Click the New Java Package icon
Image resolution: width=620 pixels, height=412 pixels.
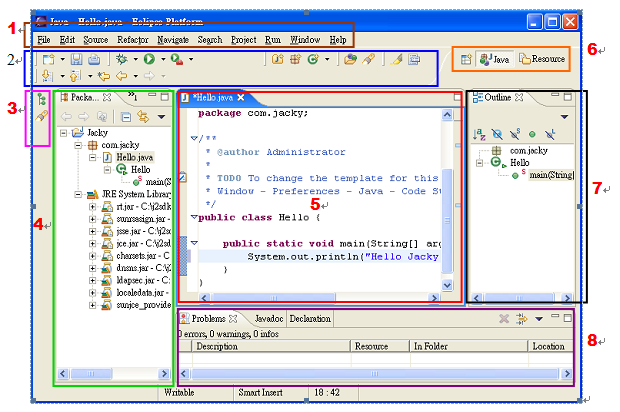coord(295,59)
